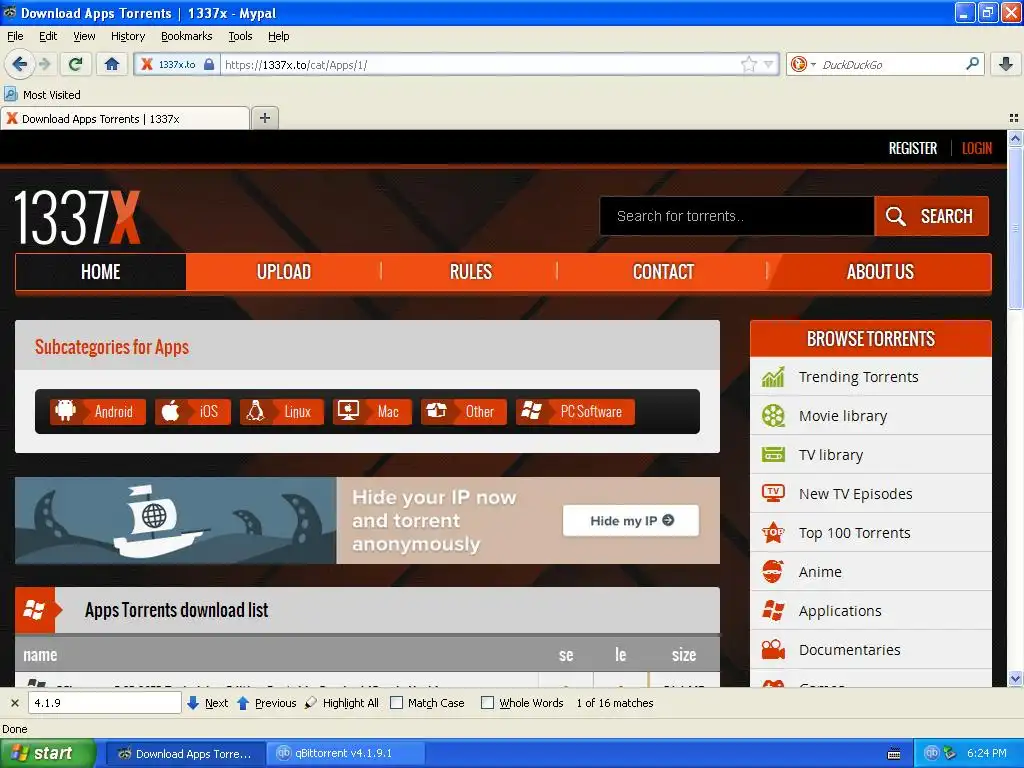Select the iOS subcategory
The height and width of the screenshot is (768, 1024).
[193, 411]
